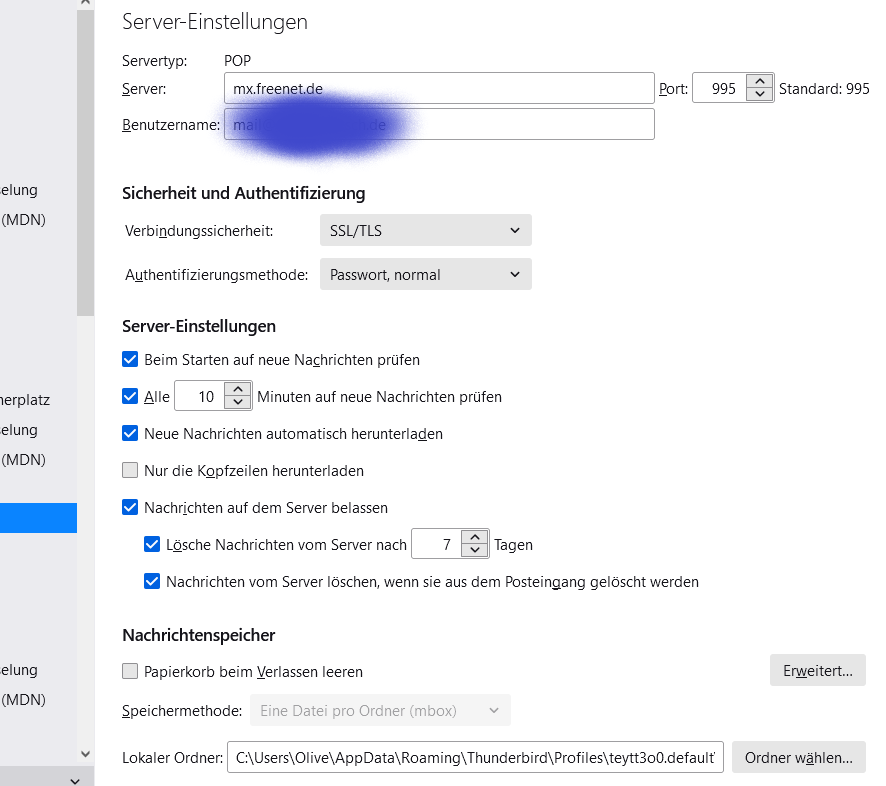Viewport: 886px width, 786px height.
Task: Click the sidebar scroll-down chevron at bottom
Action: [x=75, y=778]
